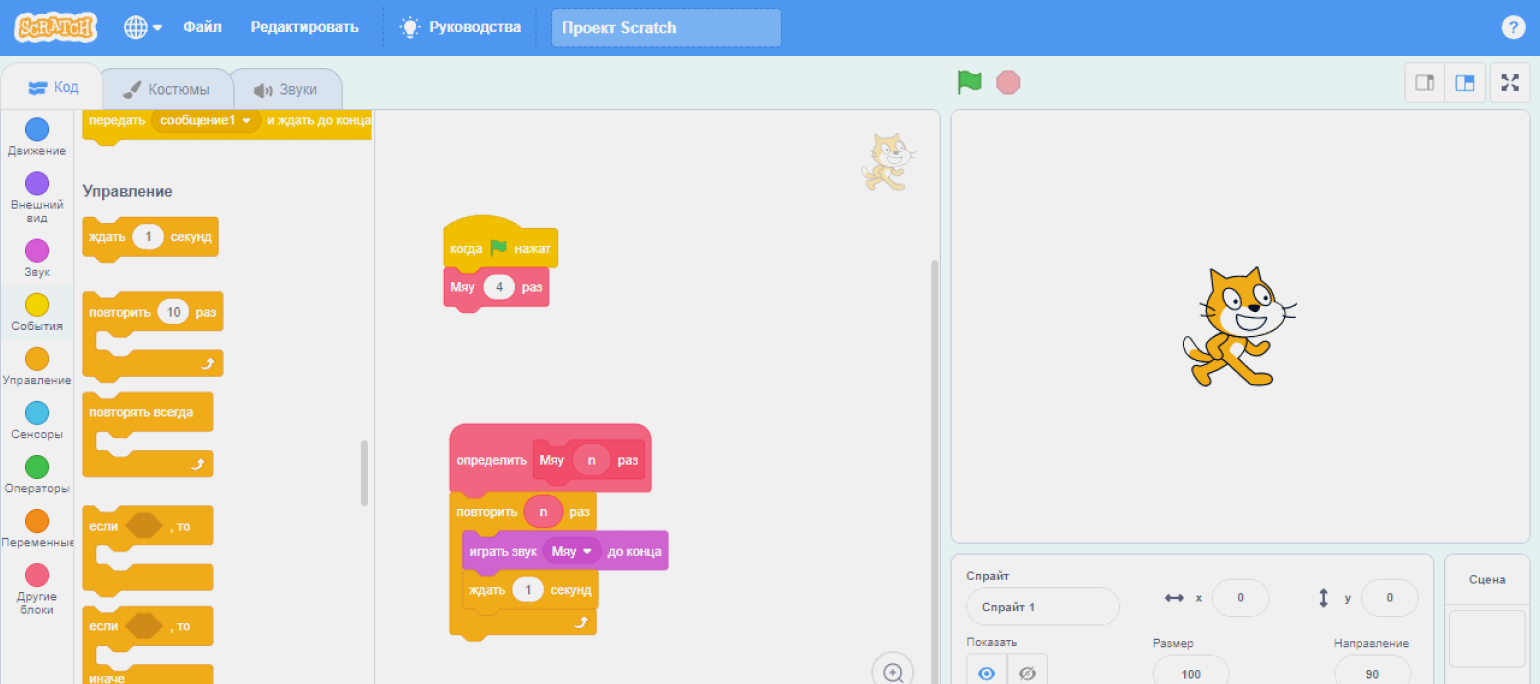Select the Другие блоки category

37,590
